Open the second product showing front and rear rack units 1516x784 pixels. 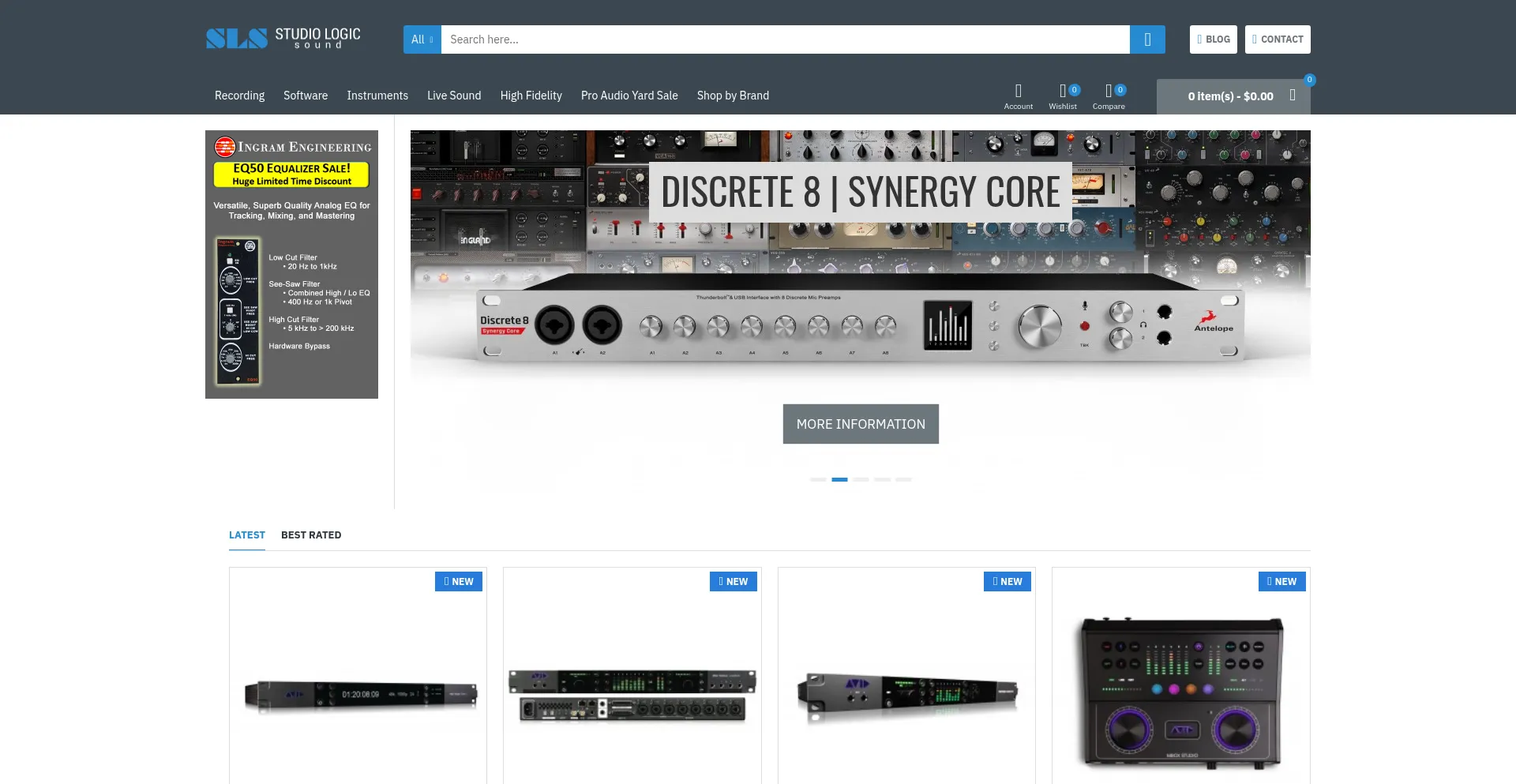[632, 695]
